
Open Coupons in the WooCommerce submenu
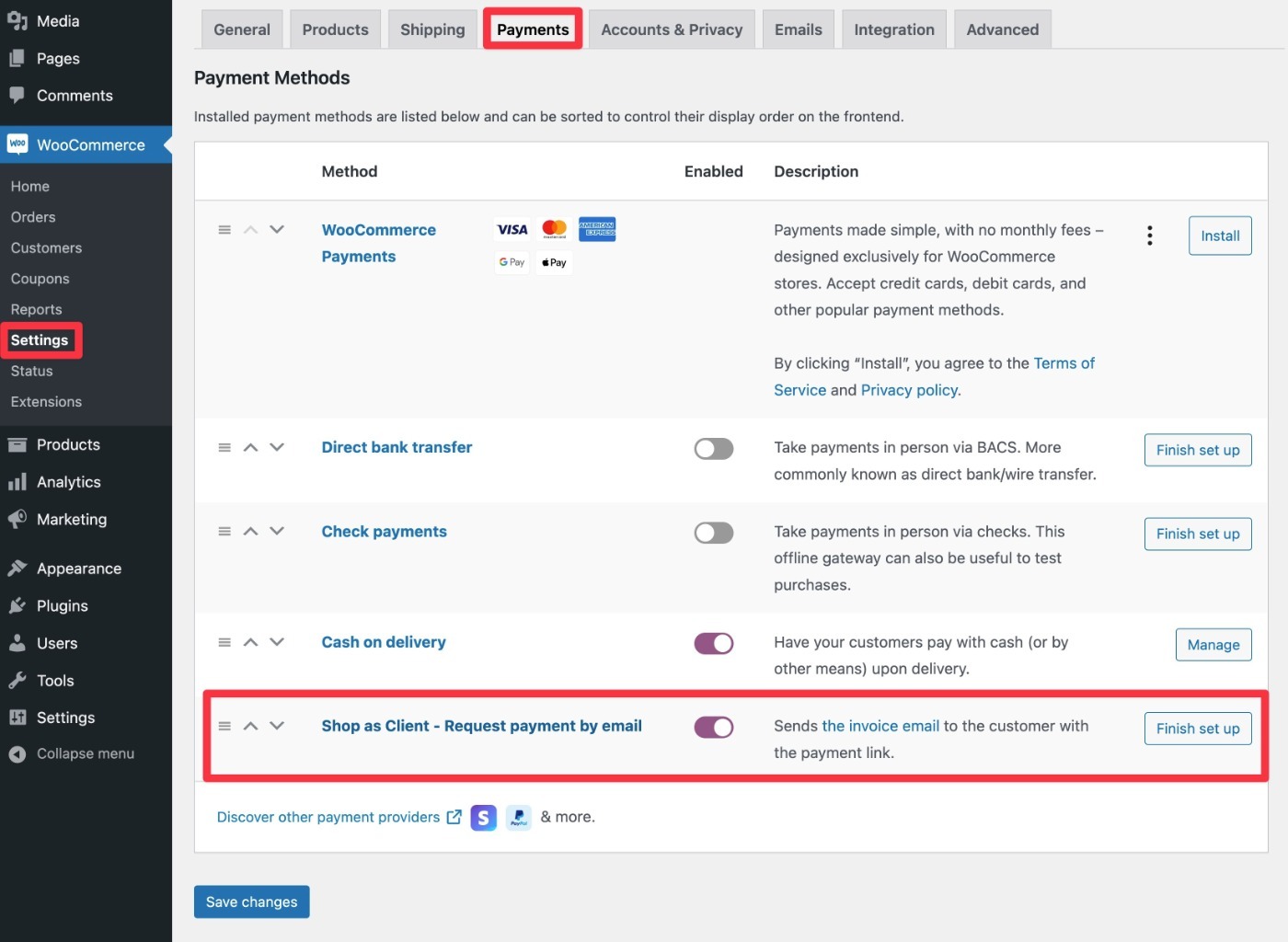(40, 279)
